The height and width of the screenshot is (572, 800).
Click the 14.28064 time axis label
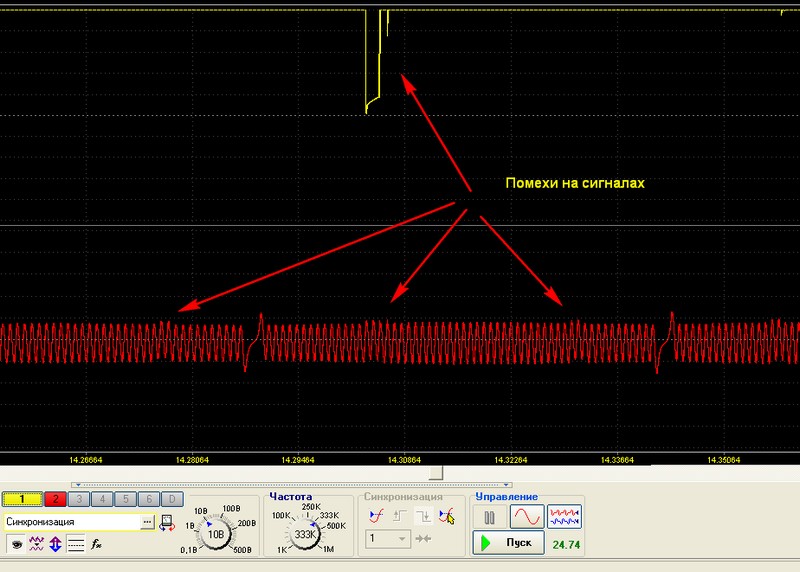192,460
